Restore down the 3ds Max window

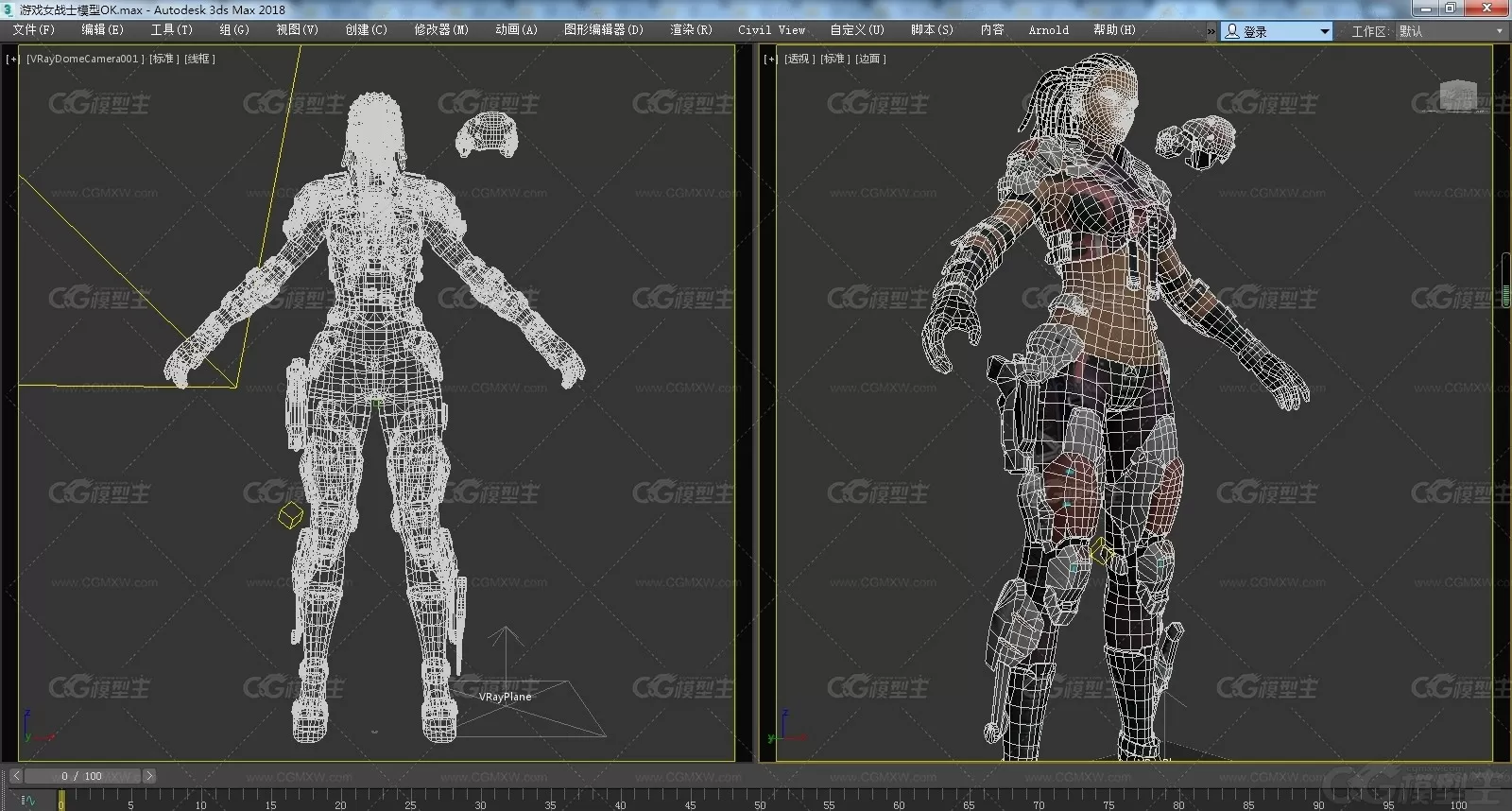point(1449,9)
